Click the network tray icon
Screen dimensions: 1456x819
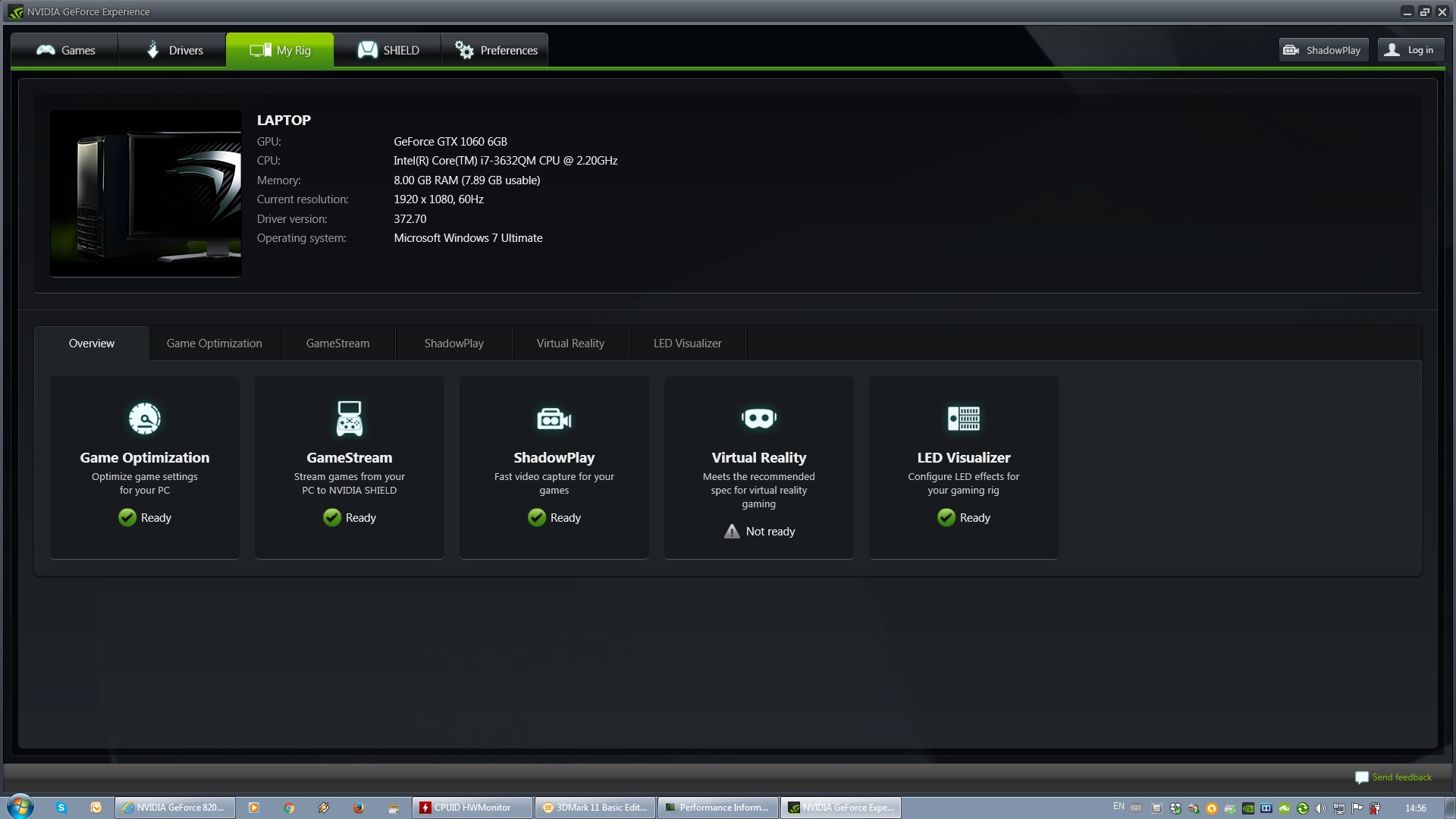[x=1338, y=808]
